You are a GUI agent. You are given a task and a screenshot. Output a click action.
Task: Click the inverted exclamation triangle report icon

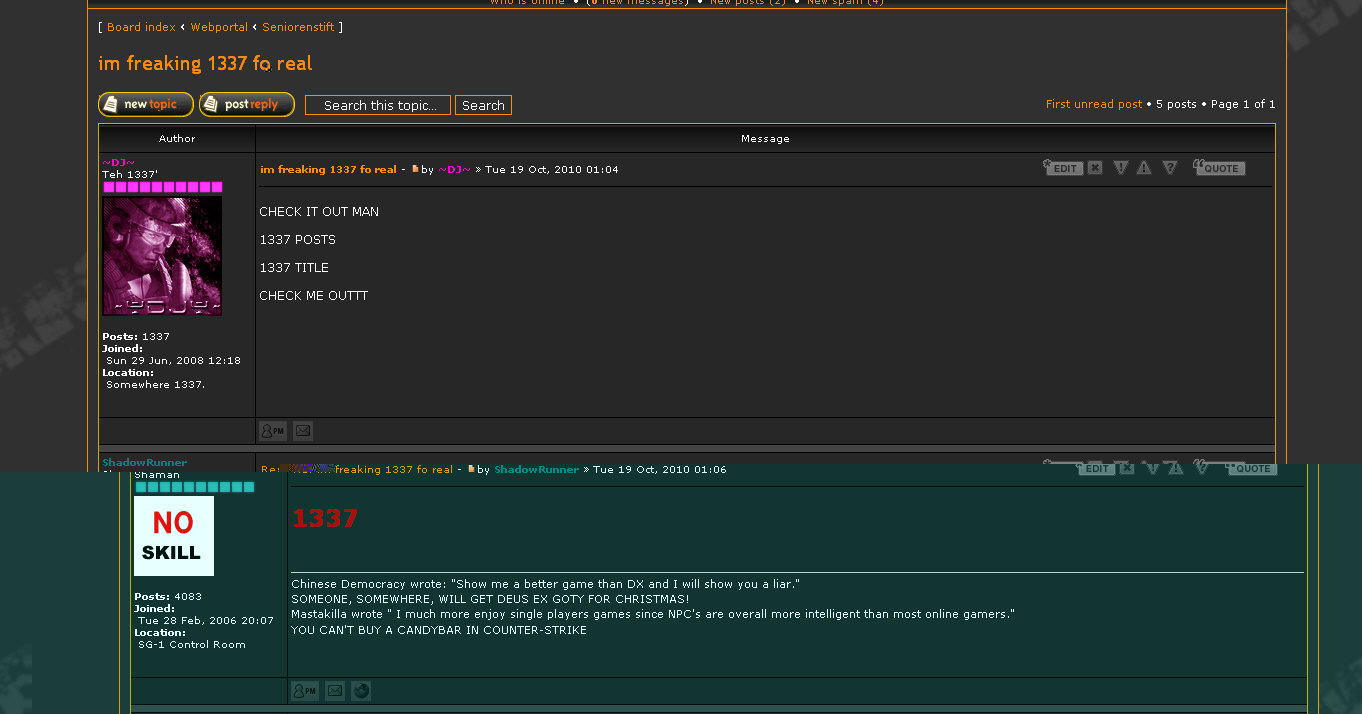tap(1120, 168)
